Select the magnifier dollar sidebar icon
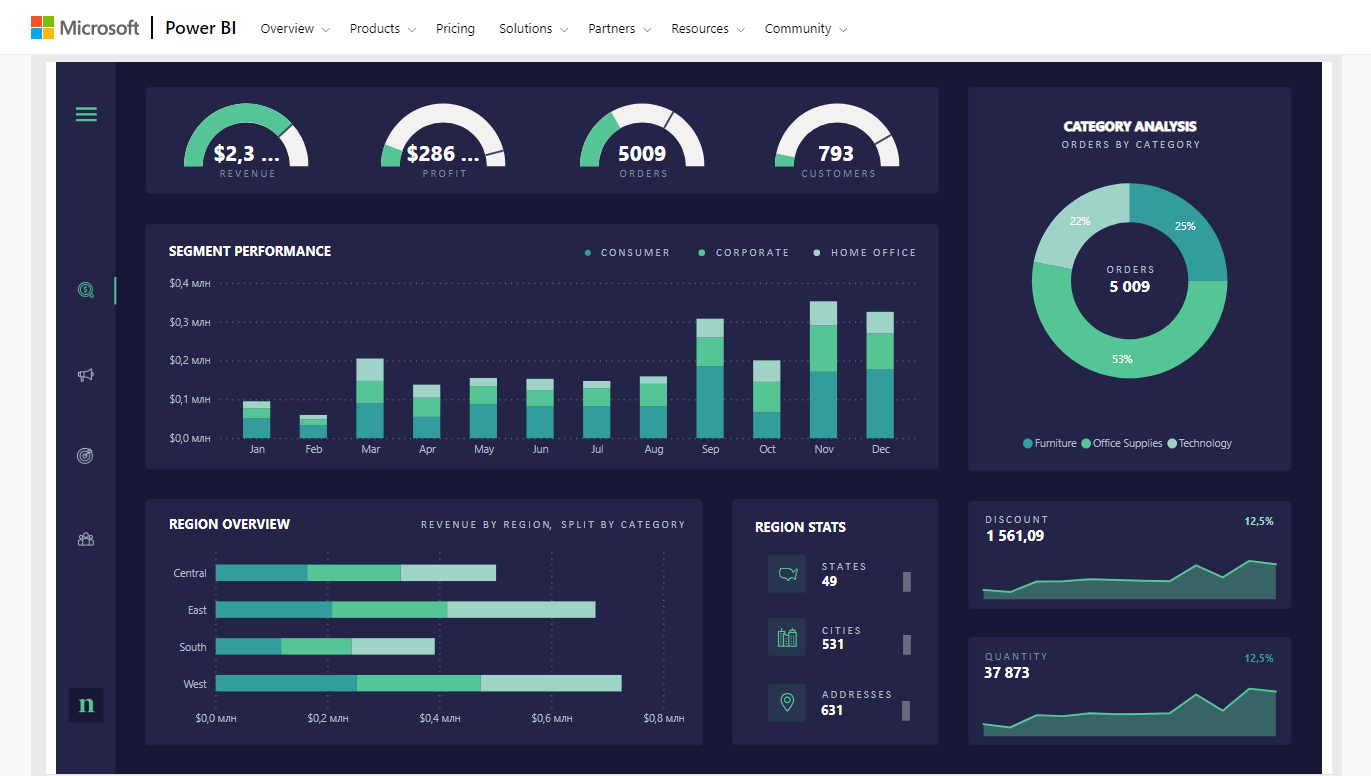Screen dimensions: 1371x776 tap(86, 291)
